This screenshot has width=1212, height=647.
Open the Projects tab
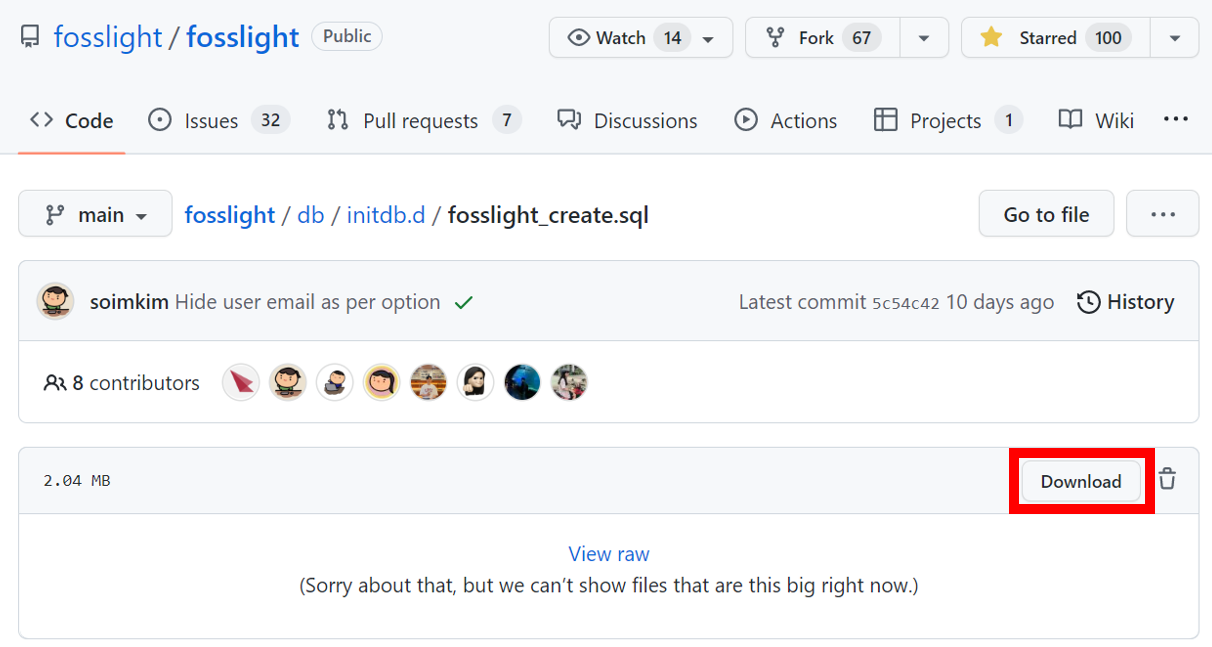point(947,121)
